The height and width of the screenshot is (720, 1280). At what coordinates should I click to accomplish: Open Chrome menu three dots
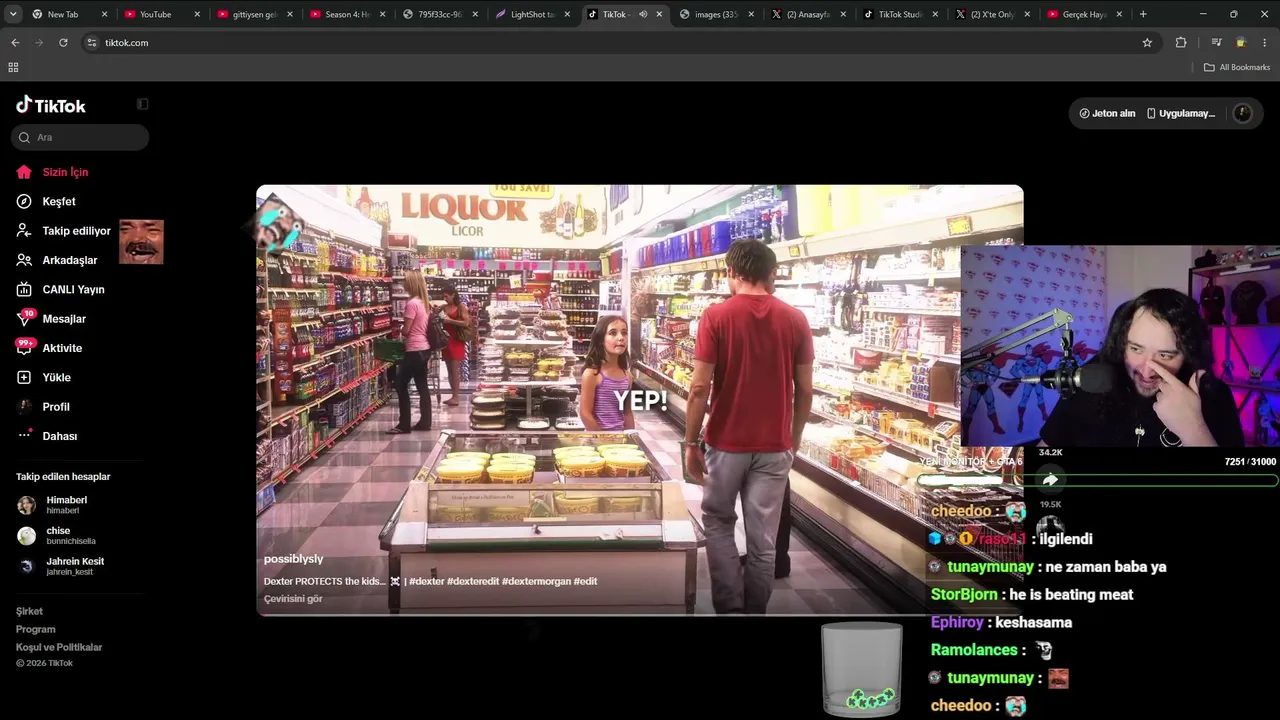[1265, 42]
